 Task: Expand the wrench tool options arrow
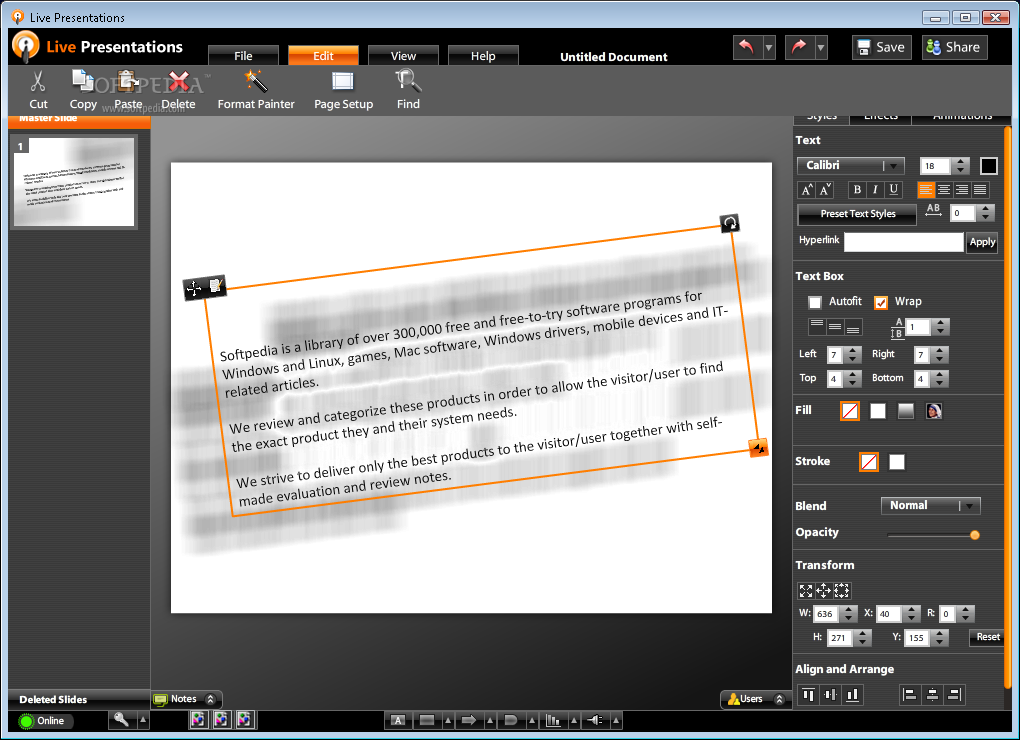[x=143, y=720]
